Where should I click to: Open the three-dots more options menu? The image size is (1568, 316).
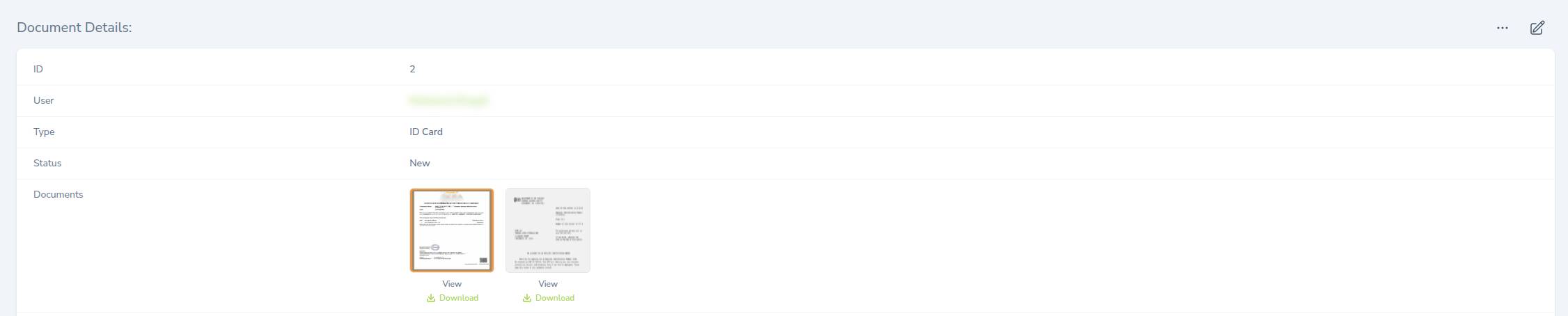1502,28
